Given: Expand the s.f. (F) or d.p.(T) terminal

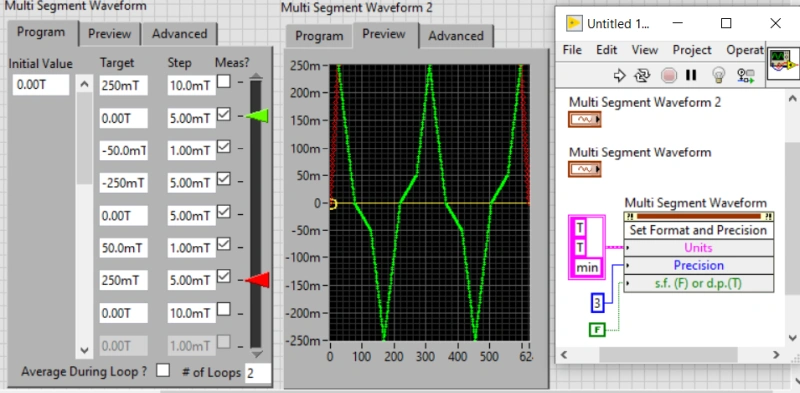Looking at the screenshot, I should [x=698, y=283].
